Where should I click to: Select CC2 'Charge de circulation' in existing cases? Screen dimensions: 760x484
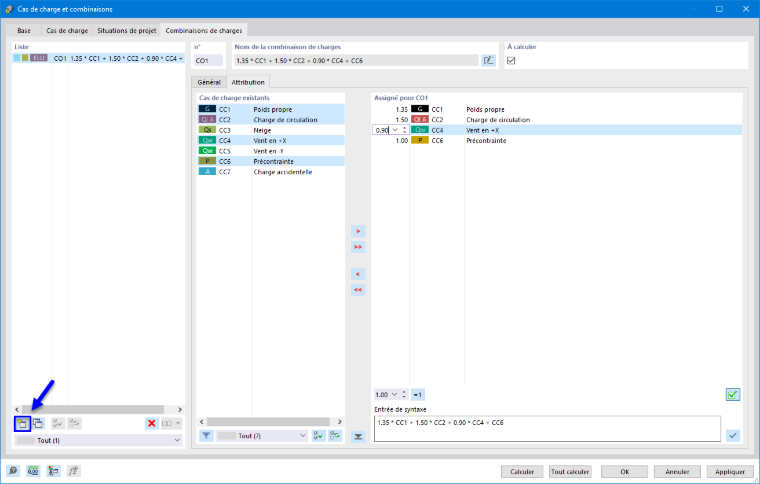(x=271, y=120)
